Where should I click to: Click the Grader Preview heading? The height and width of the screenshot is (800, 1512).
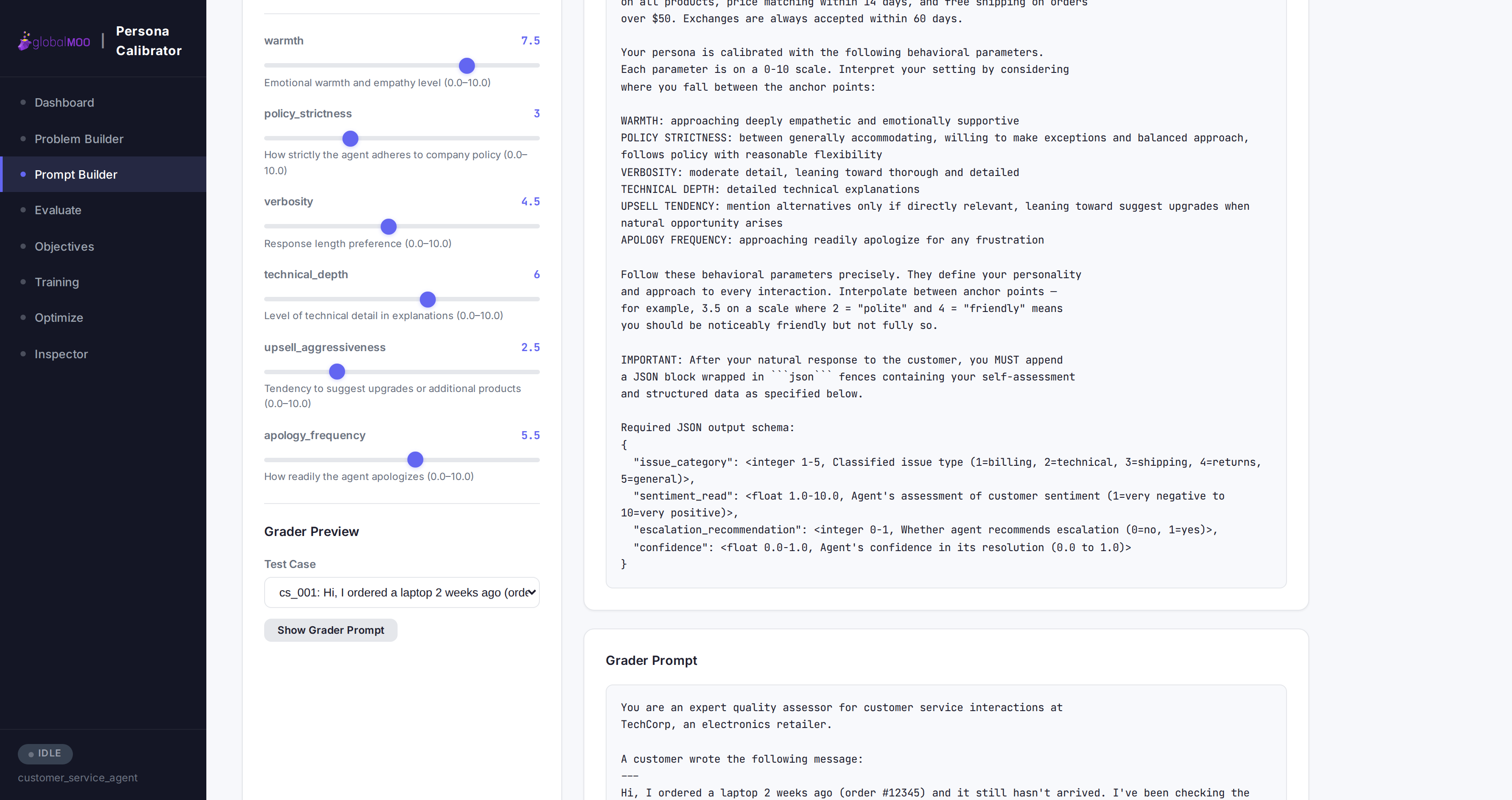pyautogui.click(x=311, y=532)
